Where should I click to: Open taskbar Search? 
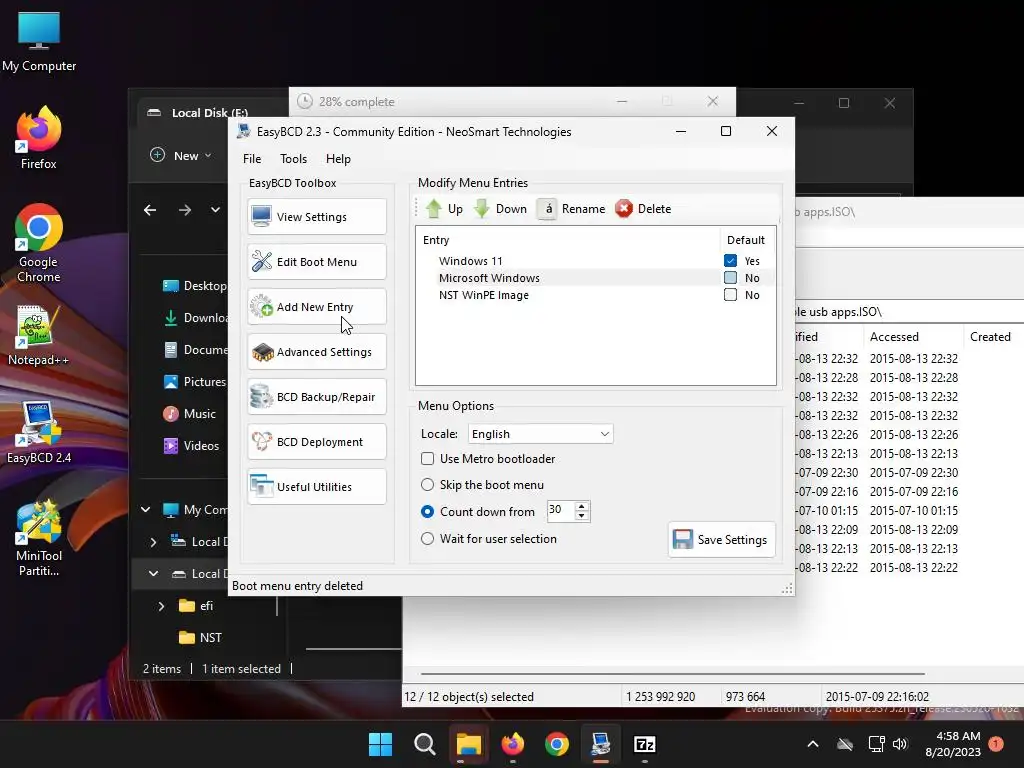(x=424, y=744)
